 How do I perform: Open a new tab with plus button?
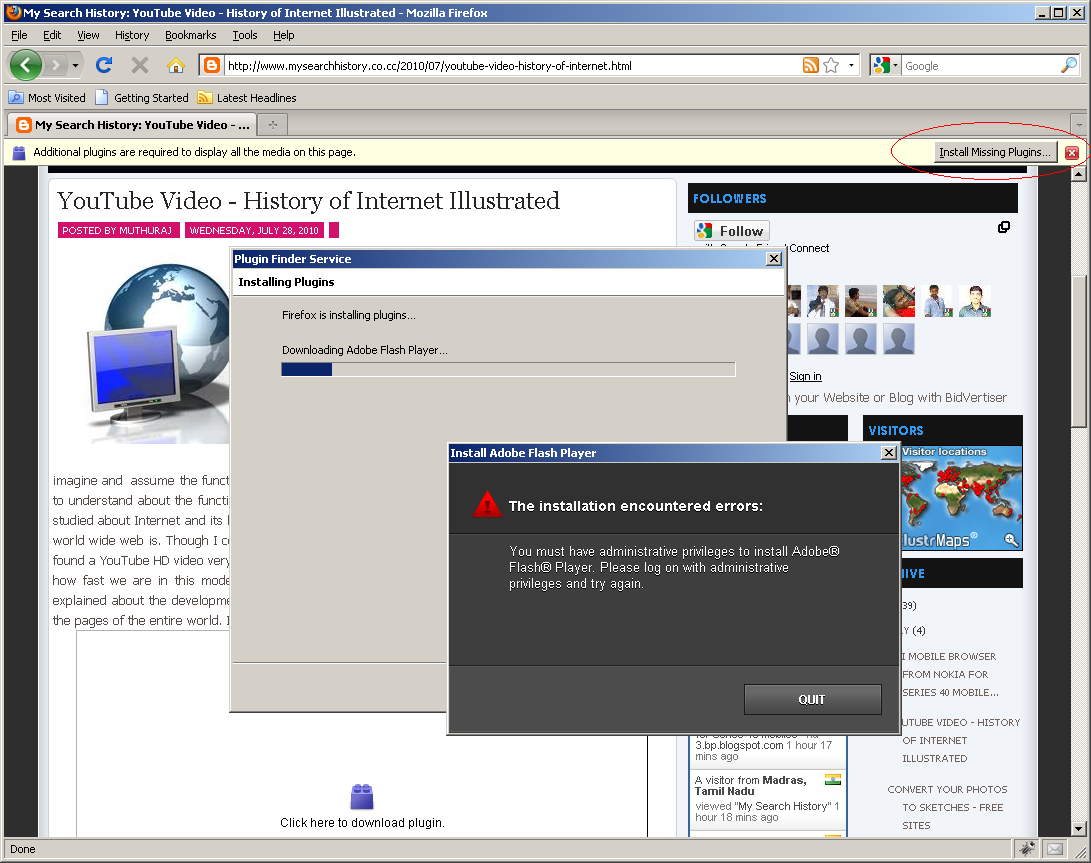click(x=273, y=125)
